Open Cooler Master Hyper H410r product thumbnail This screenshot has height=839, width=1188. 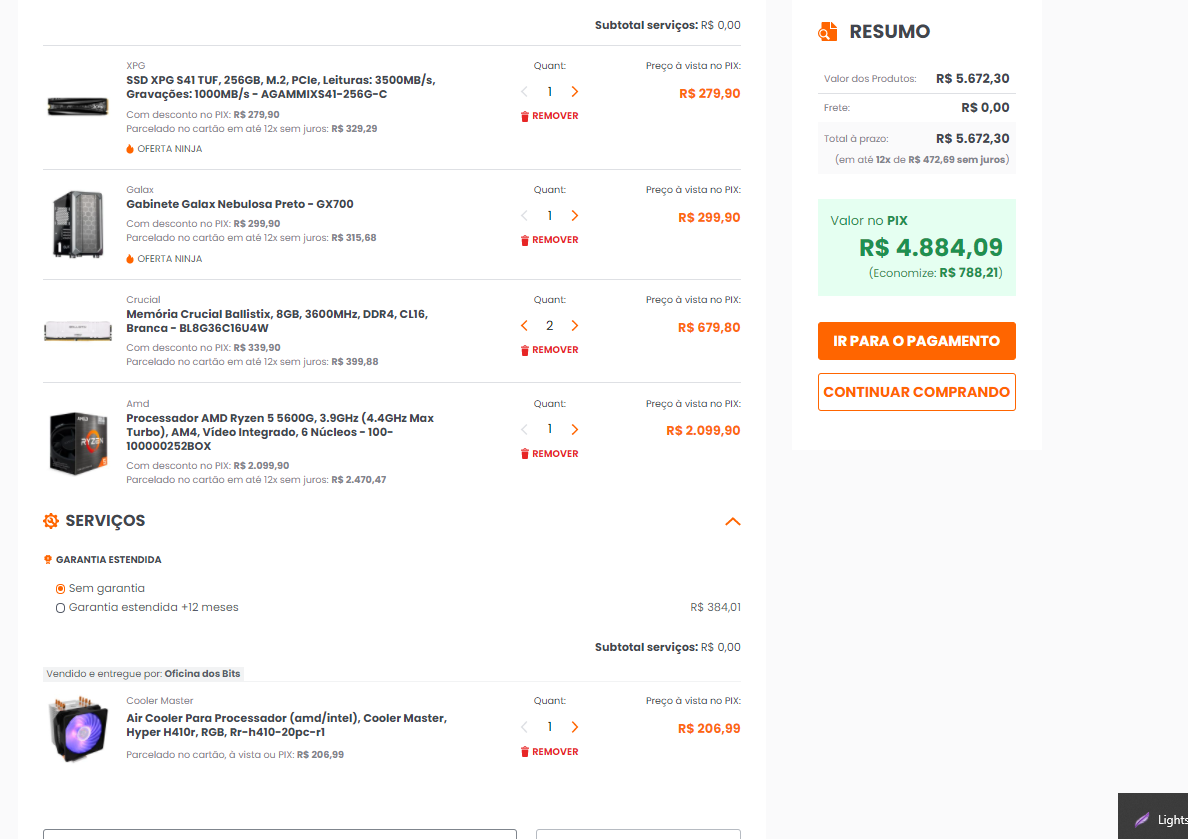(78, 729)
